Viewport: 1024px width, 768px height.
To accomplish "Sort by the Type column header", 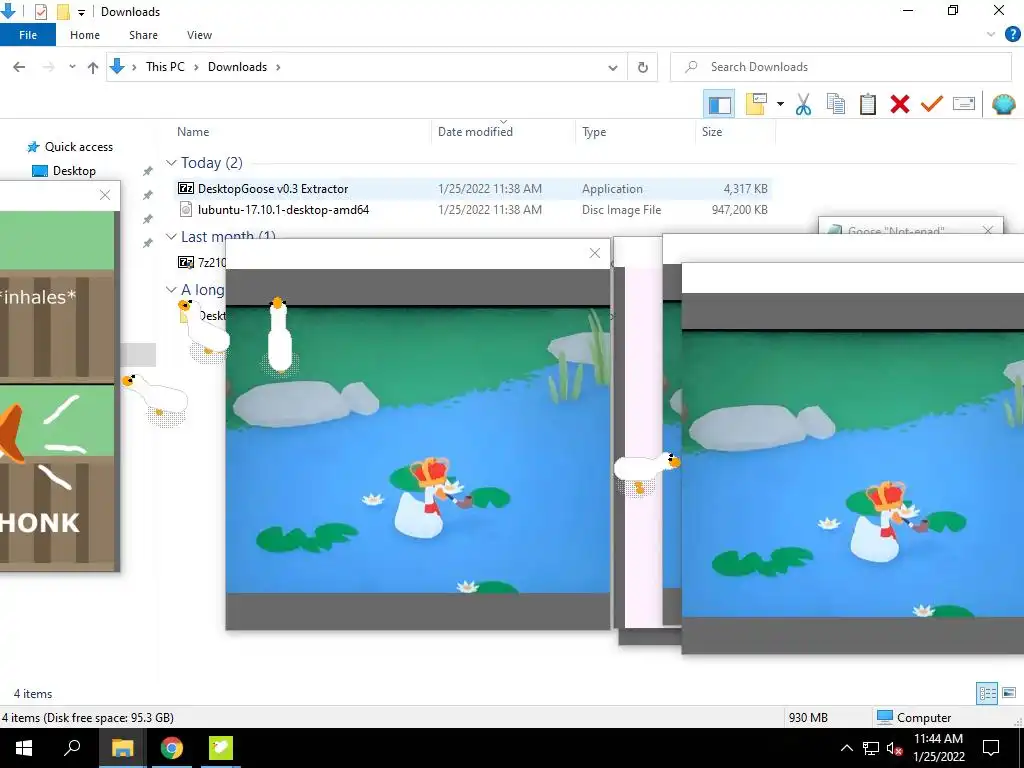I will tap(594, 132).
